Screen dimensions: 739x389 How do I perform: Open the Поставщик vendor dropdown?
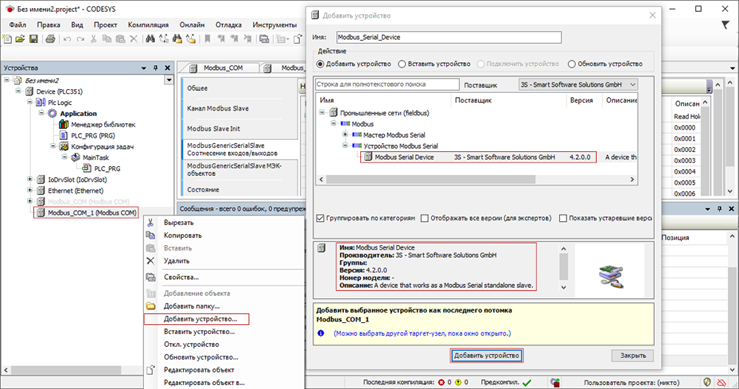(578, 84)
